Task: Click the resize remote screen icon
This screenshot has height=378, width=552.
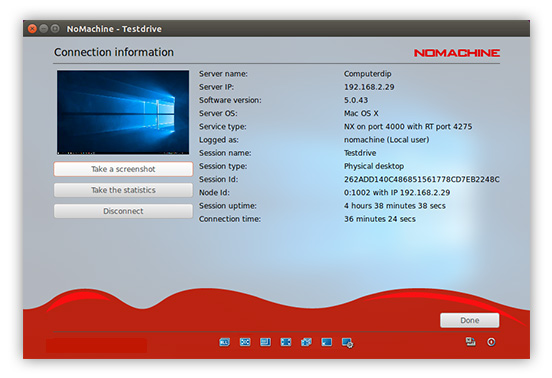Action: click(265, 342)
